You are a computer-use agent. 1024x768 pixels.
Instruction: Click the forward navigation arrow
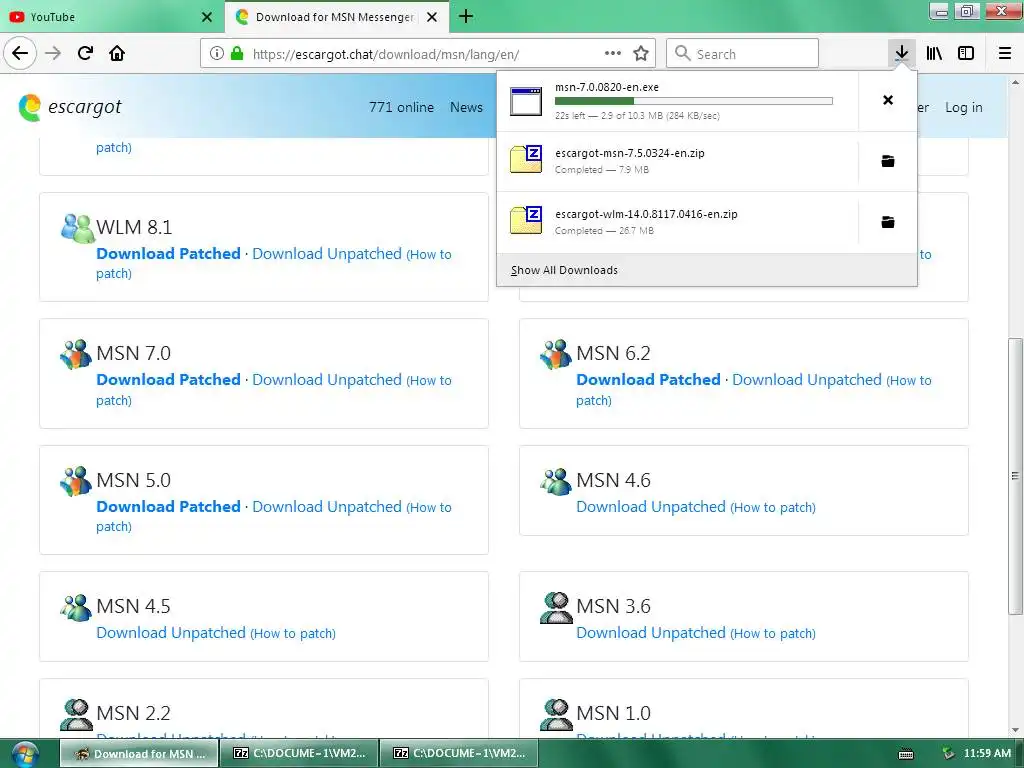tap(53, 53)
